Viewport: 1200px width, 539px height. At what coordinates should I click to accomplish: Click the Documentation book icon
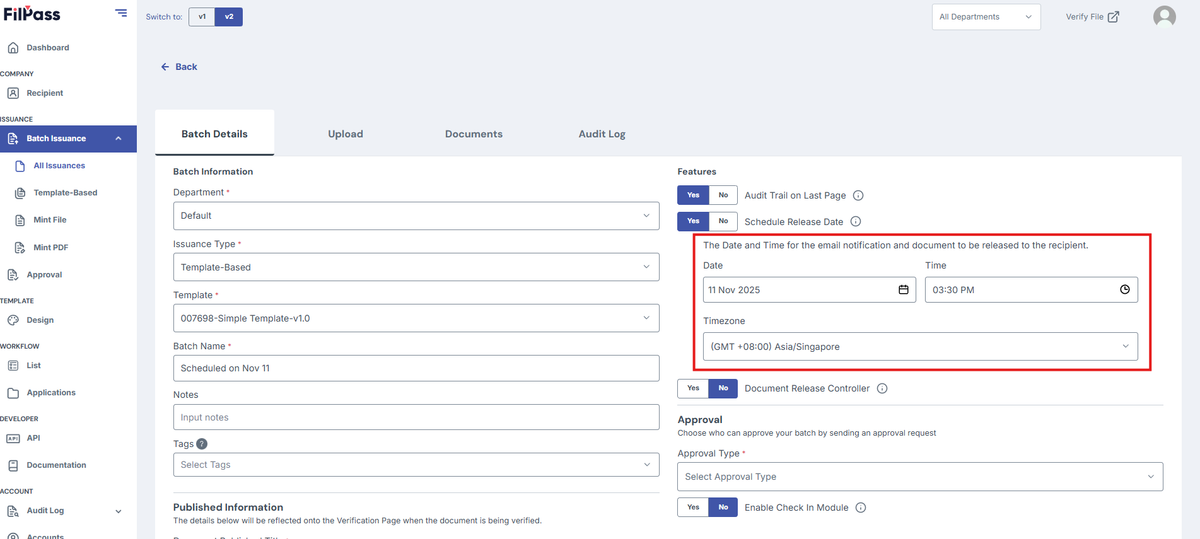(x=13, y=465)
